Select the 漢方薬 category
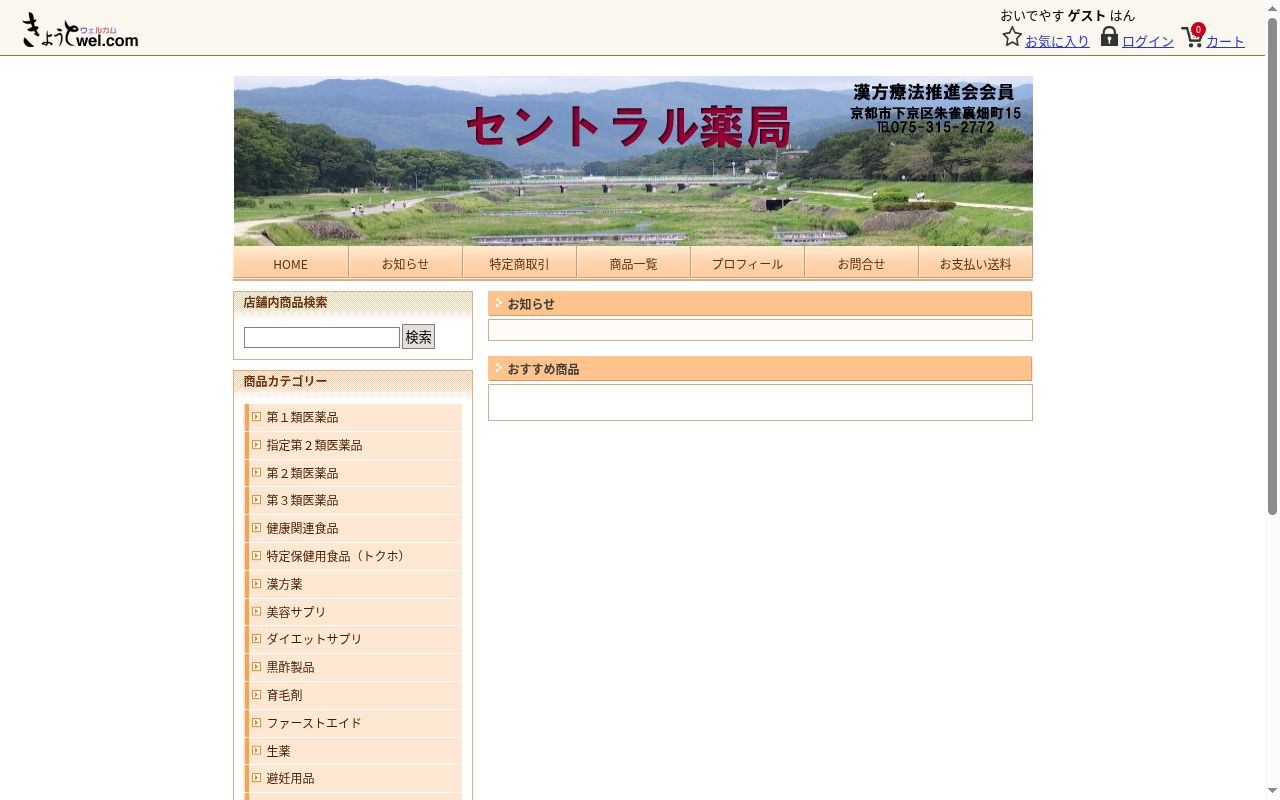Viewport: 1280px width, 800px height. pyautogui.click(x=353, y=584)
